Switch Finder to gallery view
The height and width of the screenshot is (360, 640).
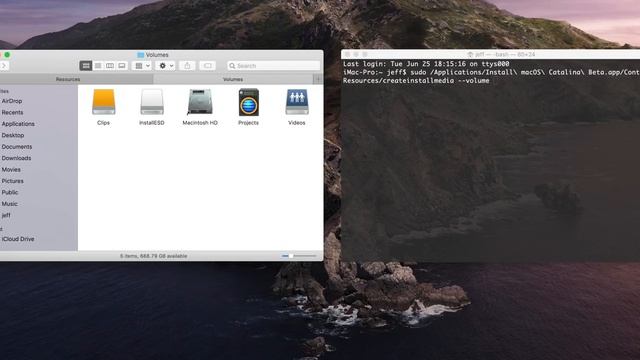(122, 66)
